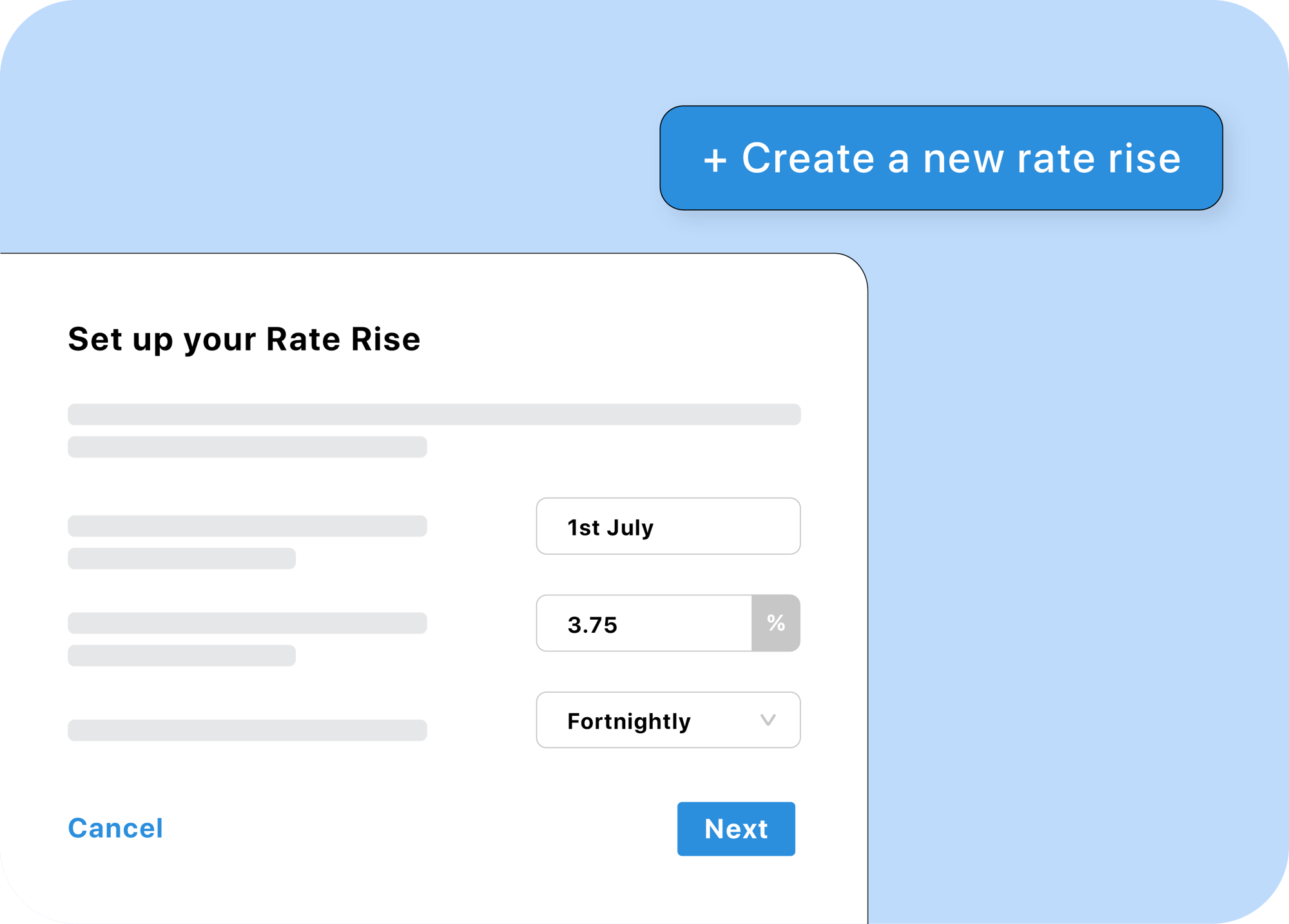This screenshot has height=924, width=1289.
Task: Click the placeholder label beside 1st July field
Action: tap(247, 526)
